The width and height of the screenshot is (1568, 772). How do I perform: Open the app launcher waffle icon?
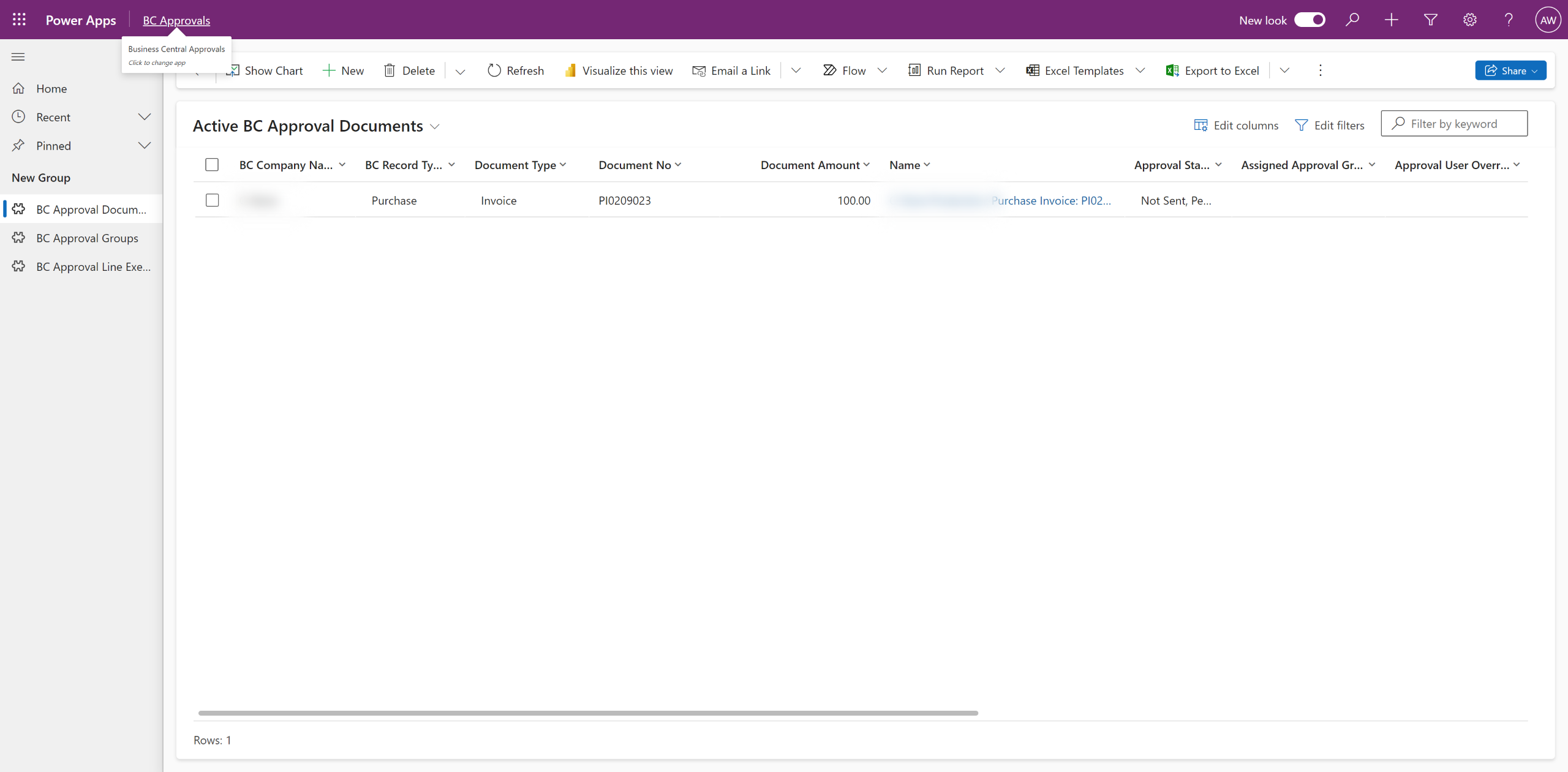pyautogui.click(x=19, y=20)
